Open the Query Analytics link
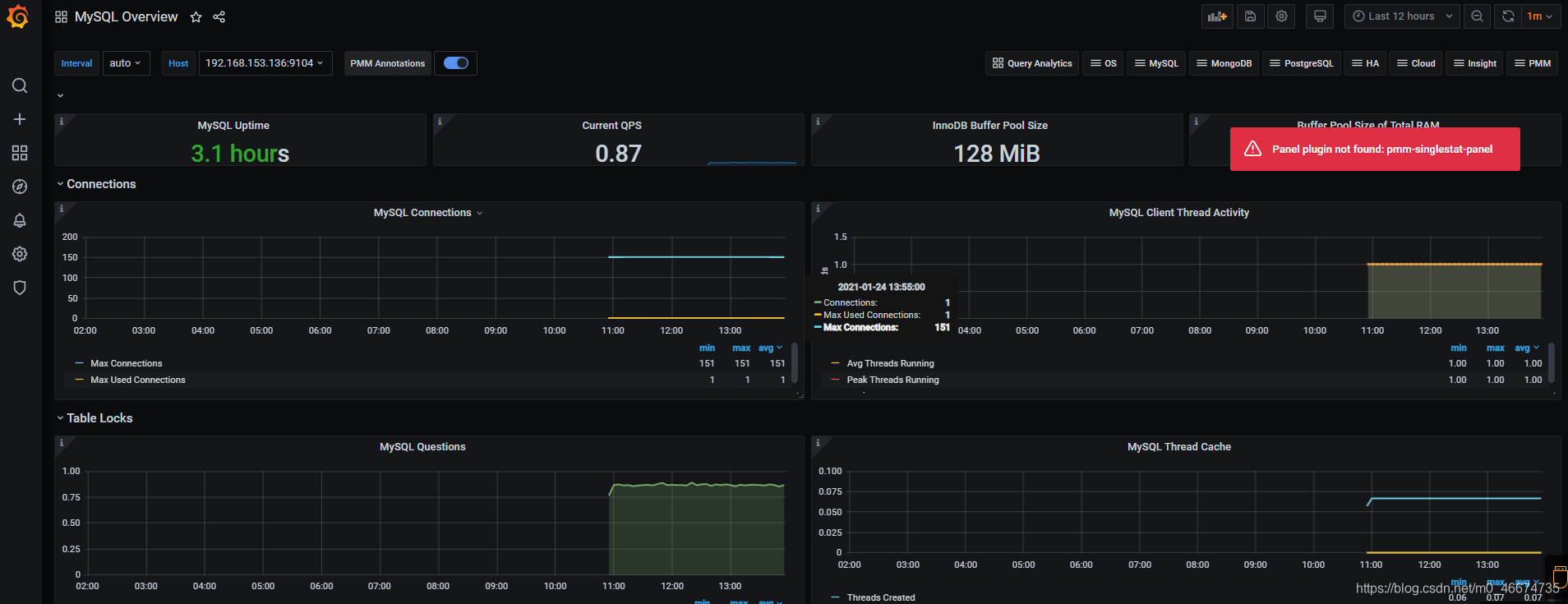Screen dimensions: 1568x604 click(1032, 63)
